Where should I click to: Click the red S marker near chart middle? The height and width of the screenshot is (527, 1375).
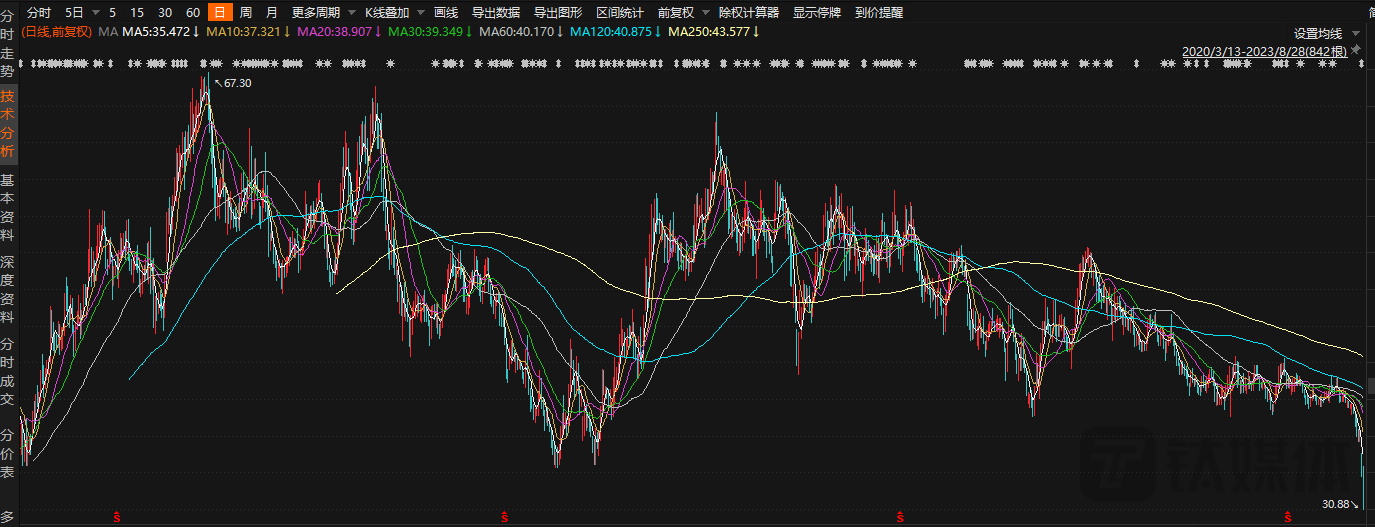click(x=505, y=516)
